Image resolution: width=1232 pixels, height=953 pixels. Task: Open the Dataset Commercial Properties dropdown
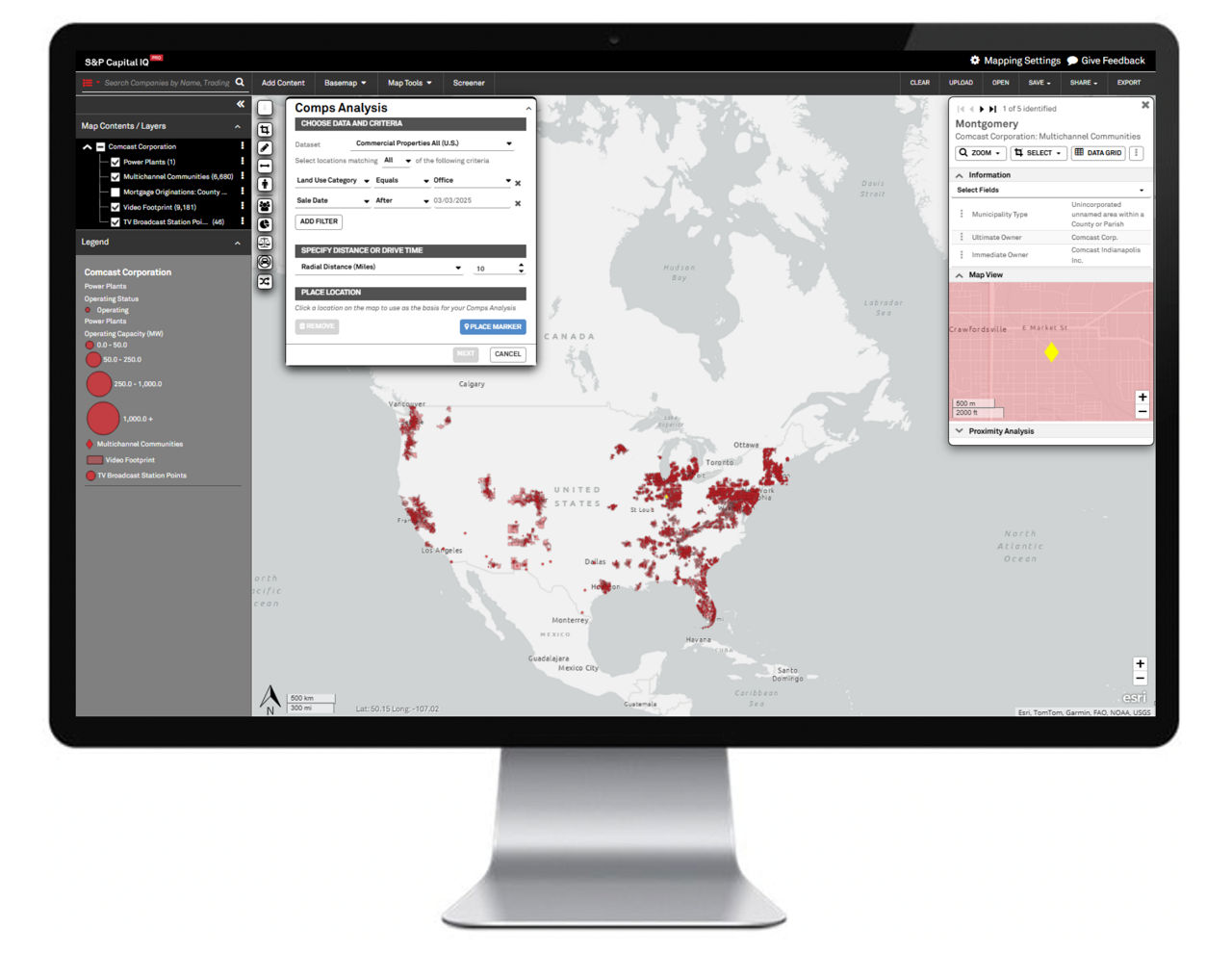tap(433, 143)
